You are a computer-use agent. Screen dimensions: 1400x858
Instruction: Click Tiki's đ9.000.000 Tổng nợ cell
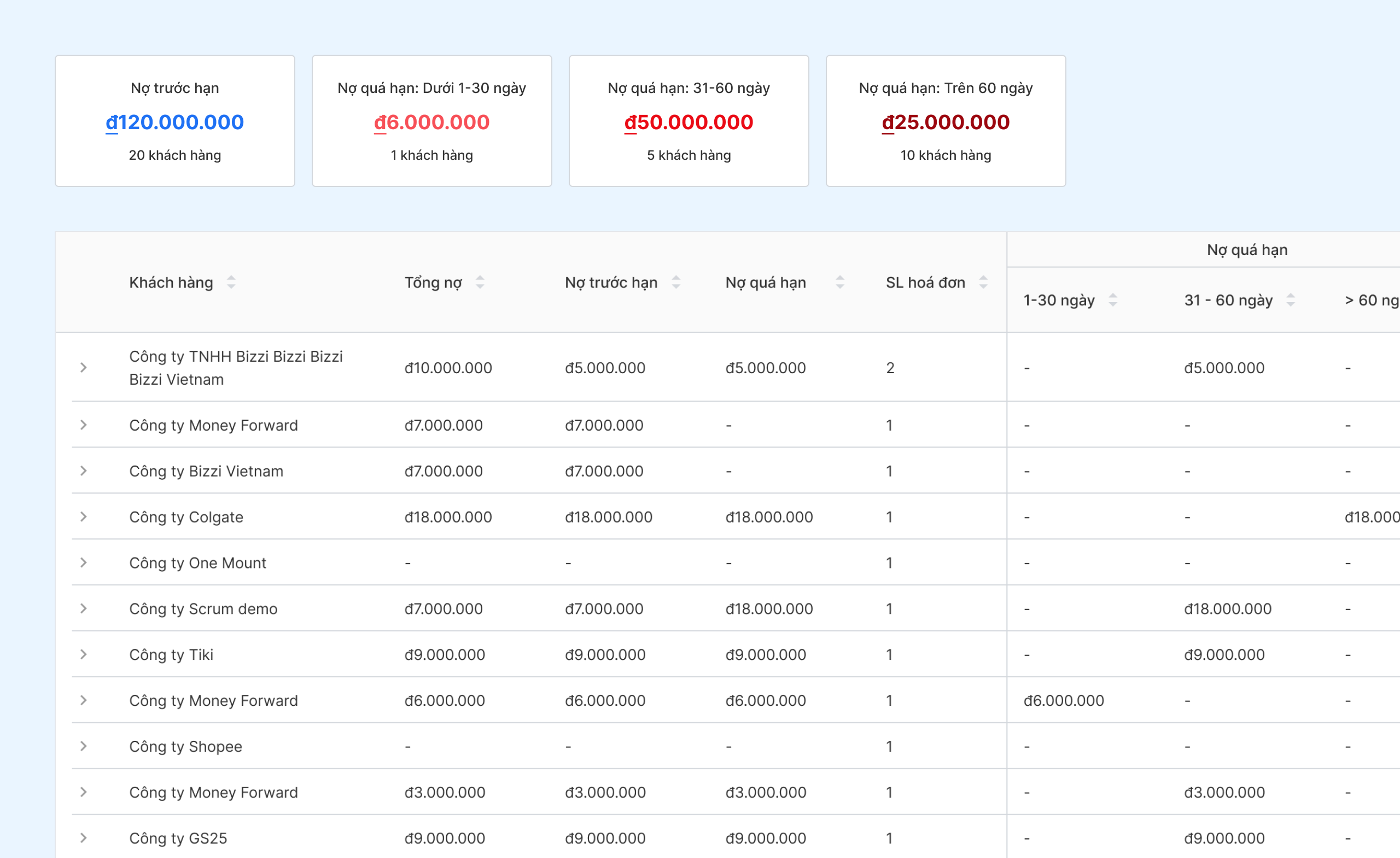[x=445, y=655]
